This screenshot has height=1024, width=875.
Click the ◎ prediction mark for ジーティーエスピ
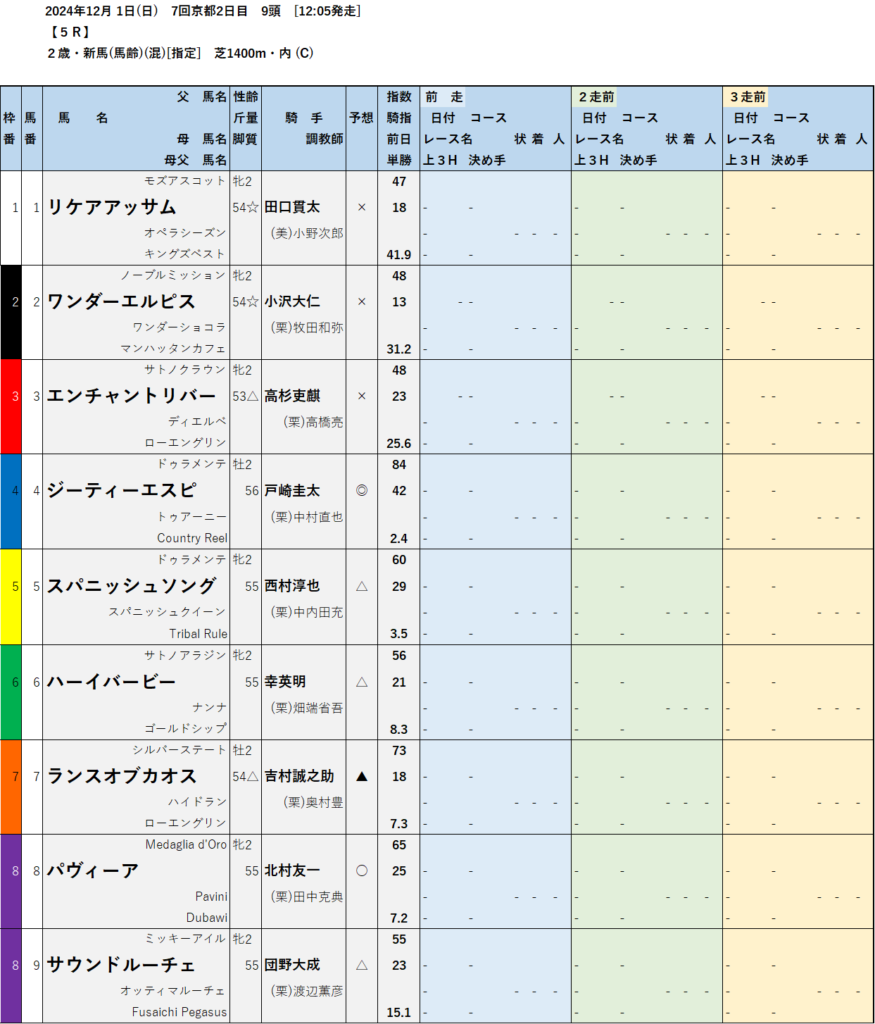pyautogui.click(x=362, y=490)
